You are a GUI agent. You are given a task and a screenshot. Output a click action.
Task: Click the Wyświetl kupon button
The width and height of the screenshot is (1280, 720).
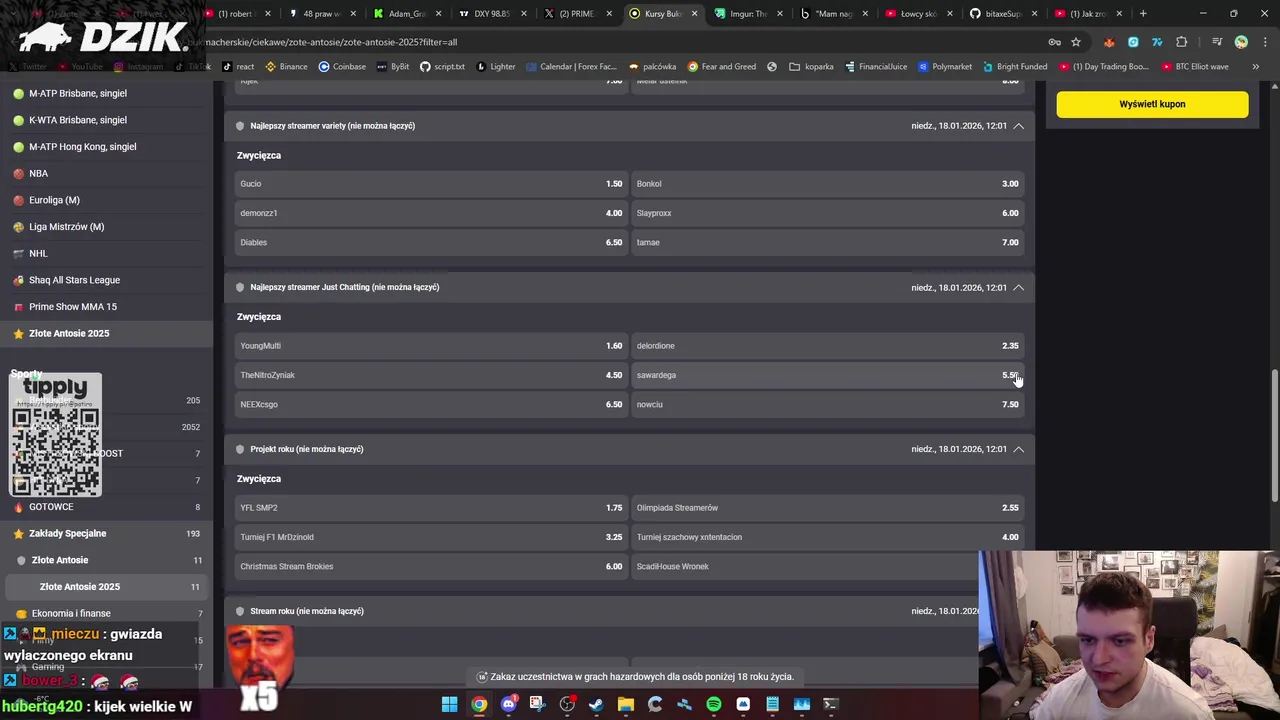point(1152,104)
